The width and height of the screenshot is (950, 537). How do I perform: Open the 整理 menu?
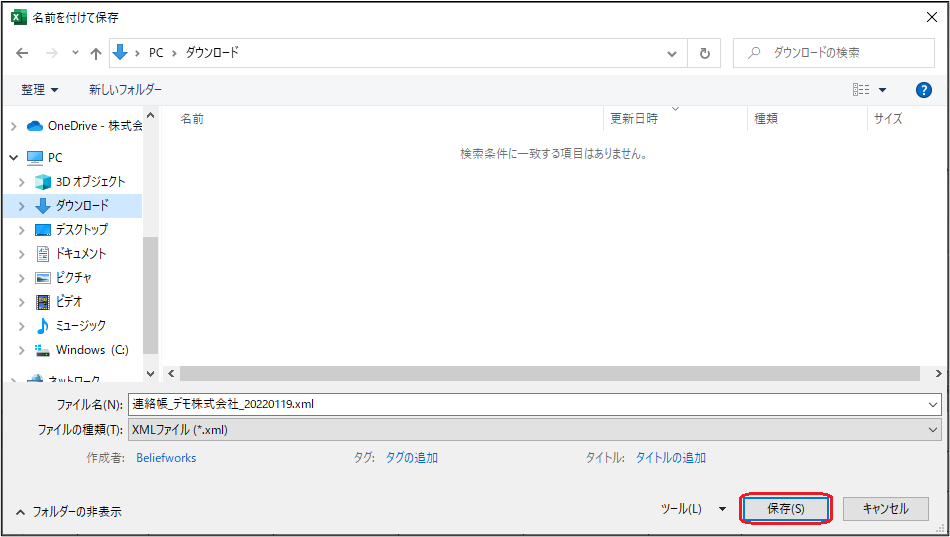coord(40,90)
